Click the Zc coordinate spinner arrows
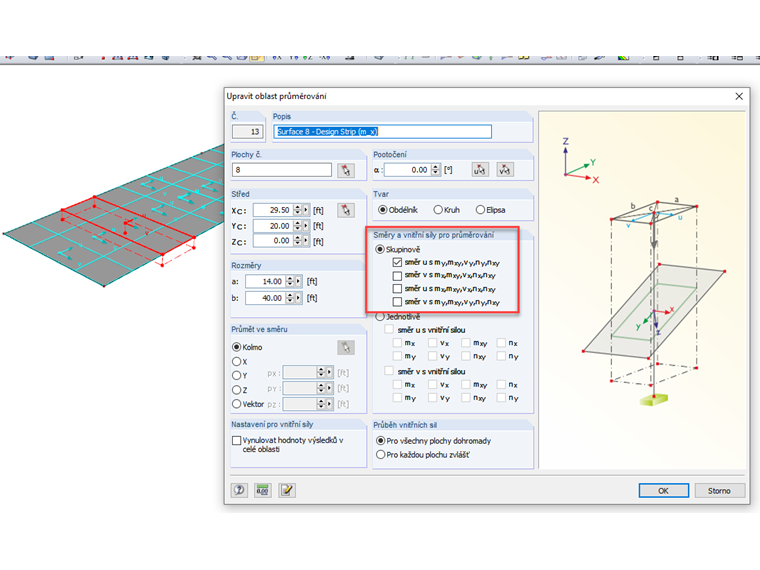Screen dimensions: 760x570 298,240
